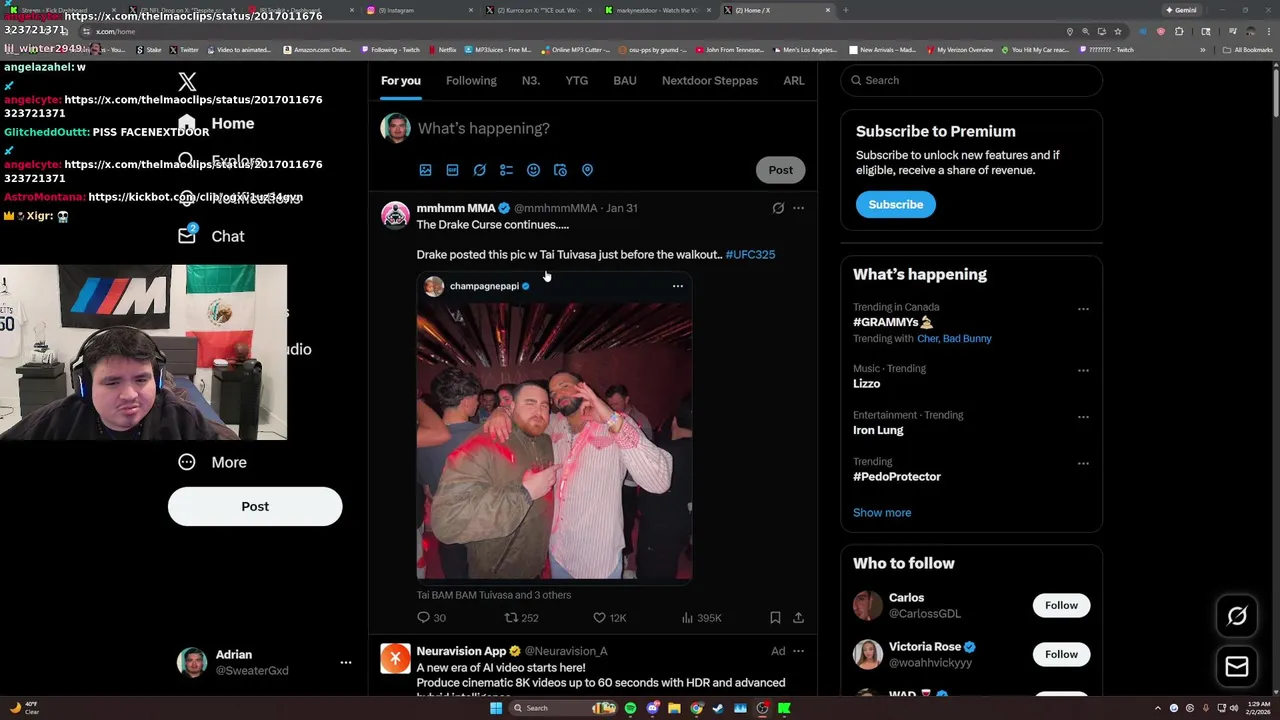Open options dots for Iron Lung trend

tap(1083, 417)
